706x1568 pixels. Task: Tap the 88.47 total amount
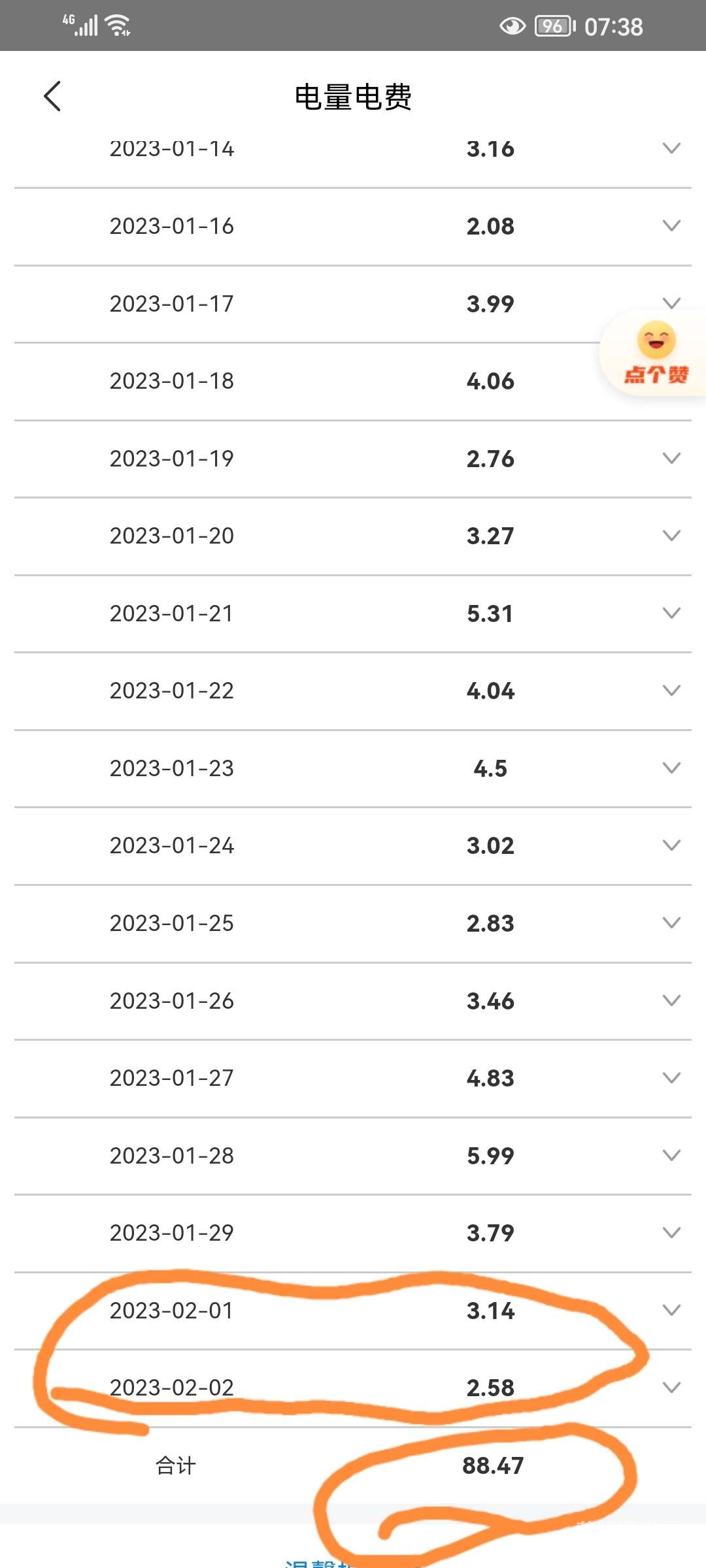pyautogui.click(x=493, y=1465)
